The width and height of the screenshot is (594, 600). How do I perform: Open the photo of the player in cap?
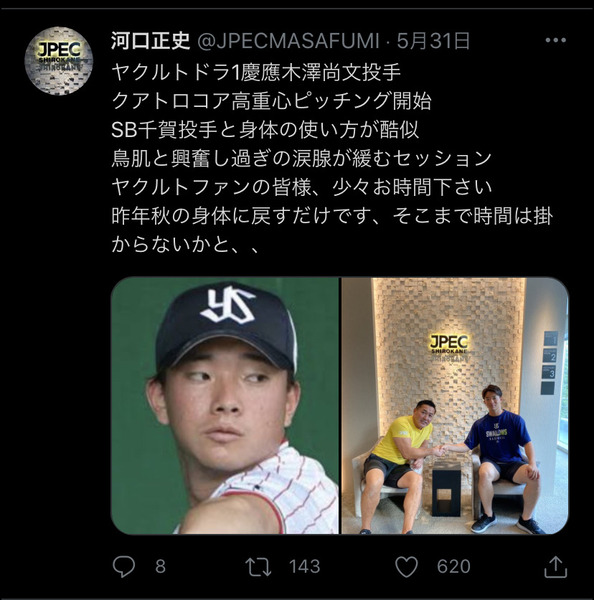tap(225, 406)
